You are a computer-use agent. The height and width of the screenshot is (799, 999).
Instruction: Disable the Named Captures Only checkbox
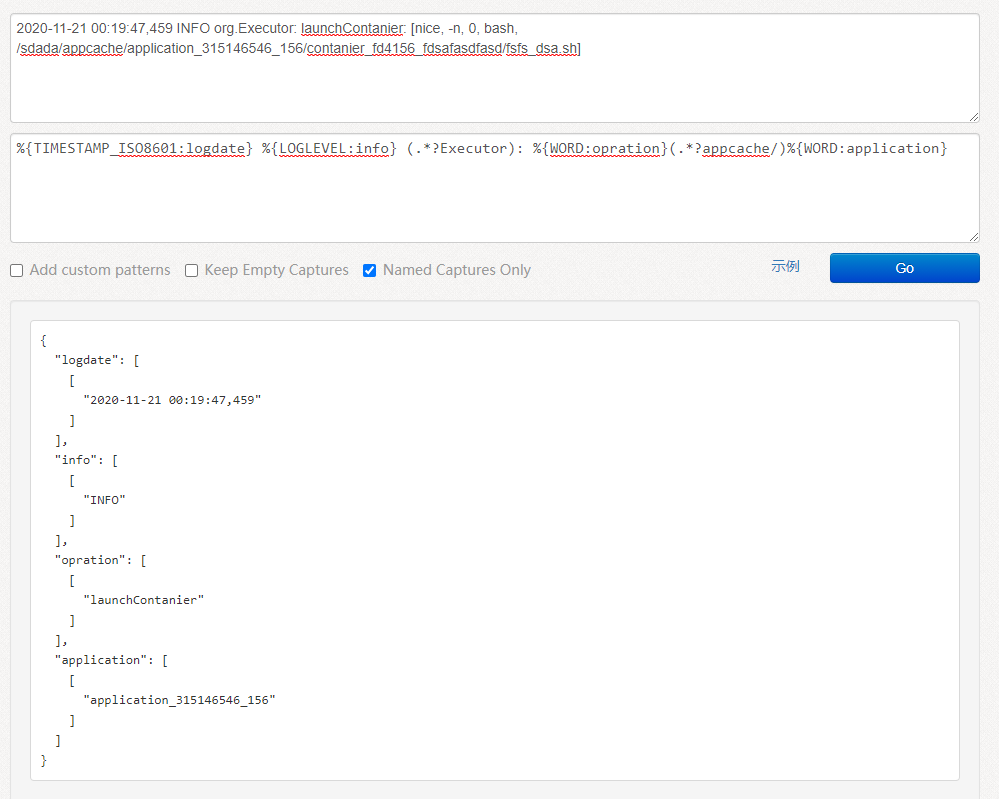(x=369, y=270)
